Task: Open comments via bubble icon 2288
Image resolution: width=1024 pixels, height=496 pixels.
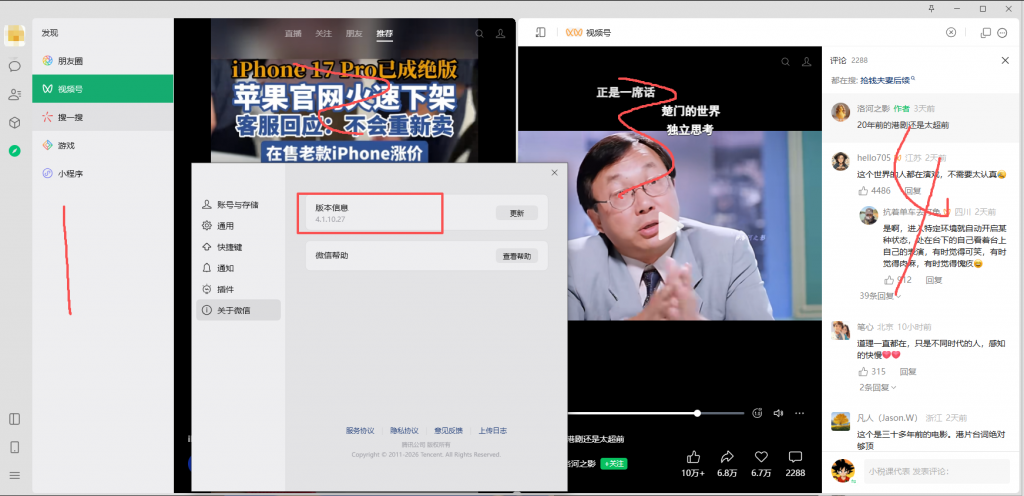Action: (x=795, y=463)
